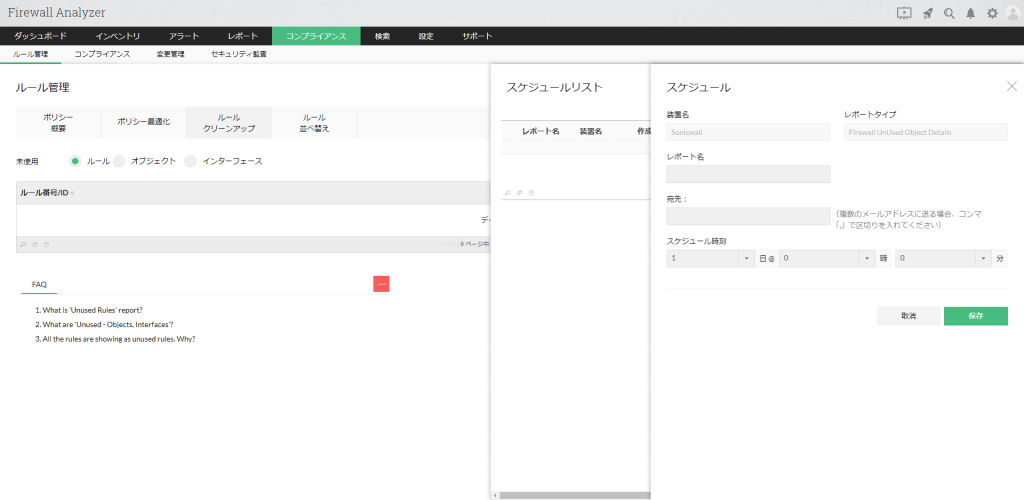Click the 保存 save button
This screenshot has width=1024, height=500.
tap(976, 316)
